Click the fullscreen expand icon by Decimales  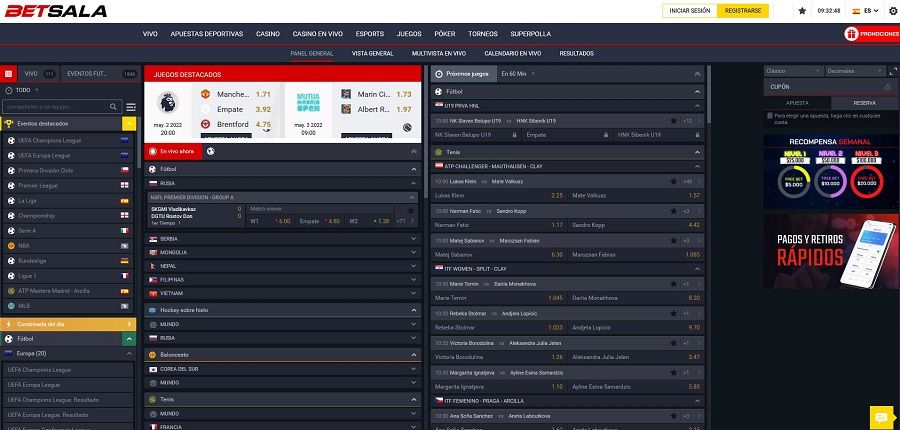(893, 71)
